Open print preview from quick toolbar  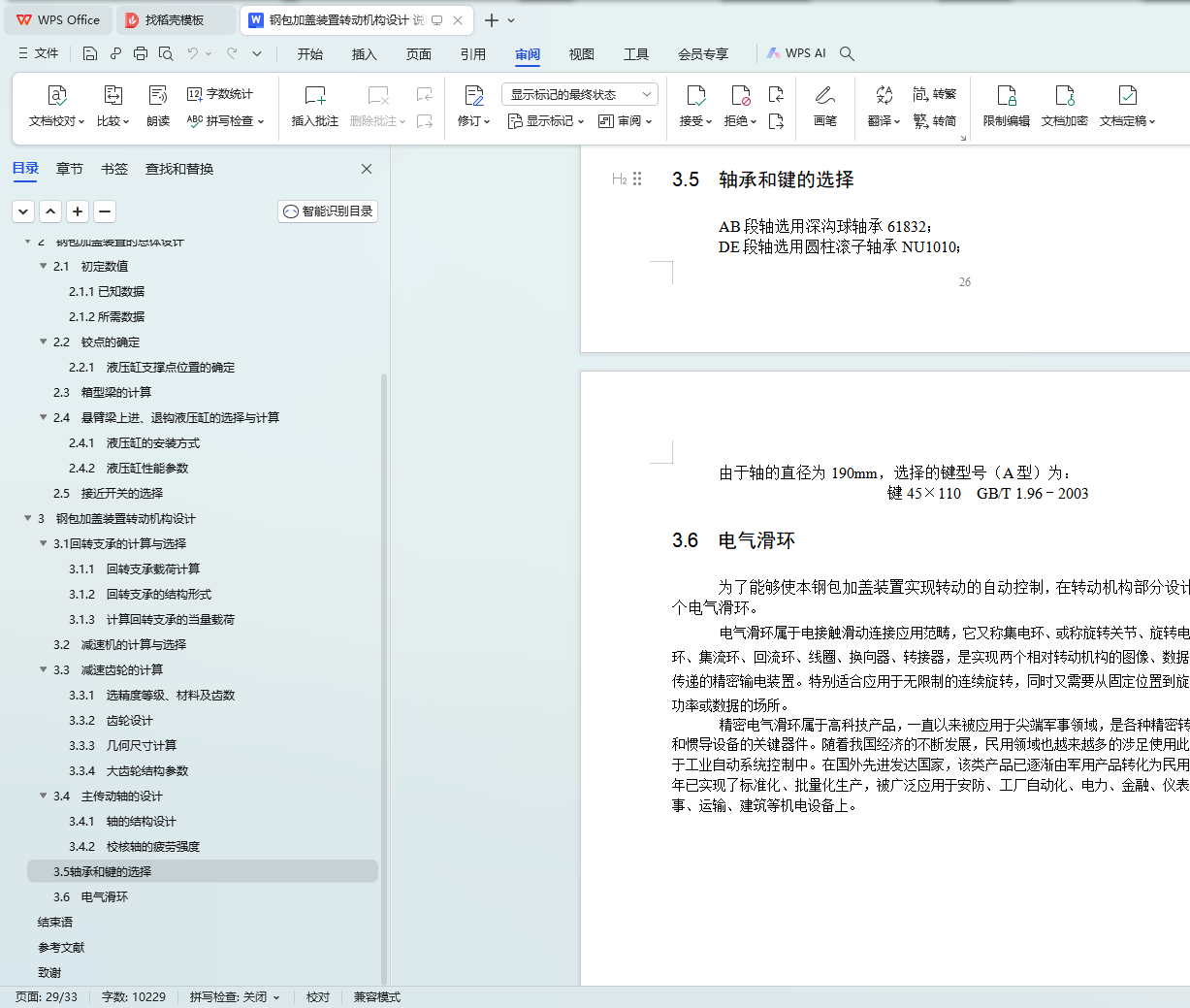point(166,53)
